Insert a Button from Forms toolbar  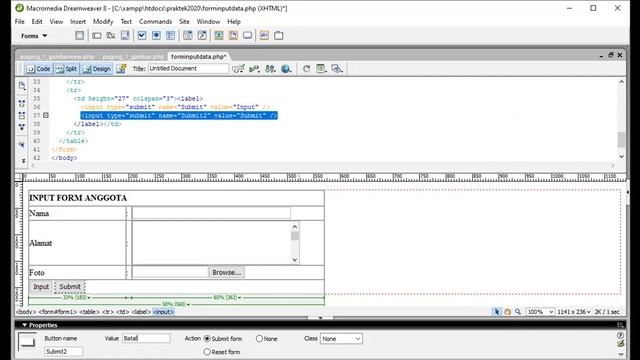coord(247,36)
